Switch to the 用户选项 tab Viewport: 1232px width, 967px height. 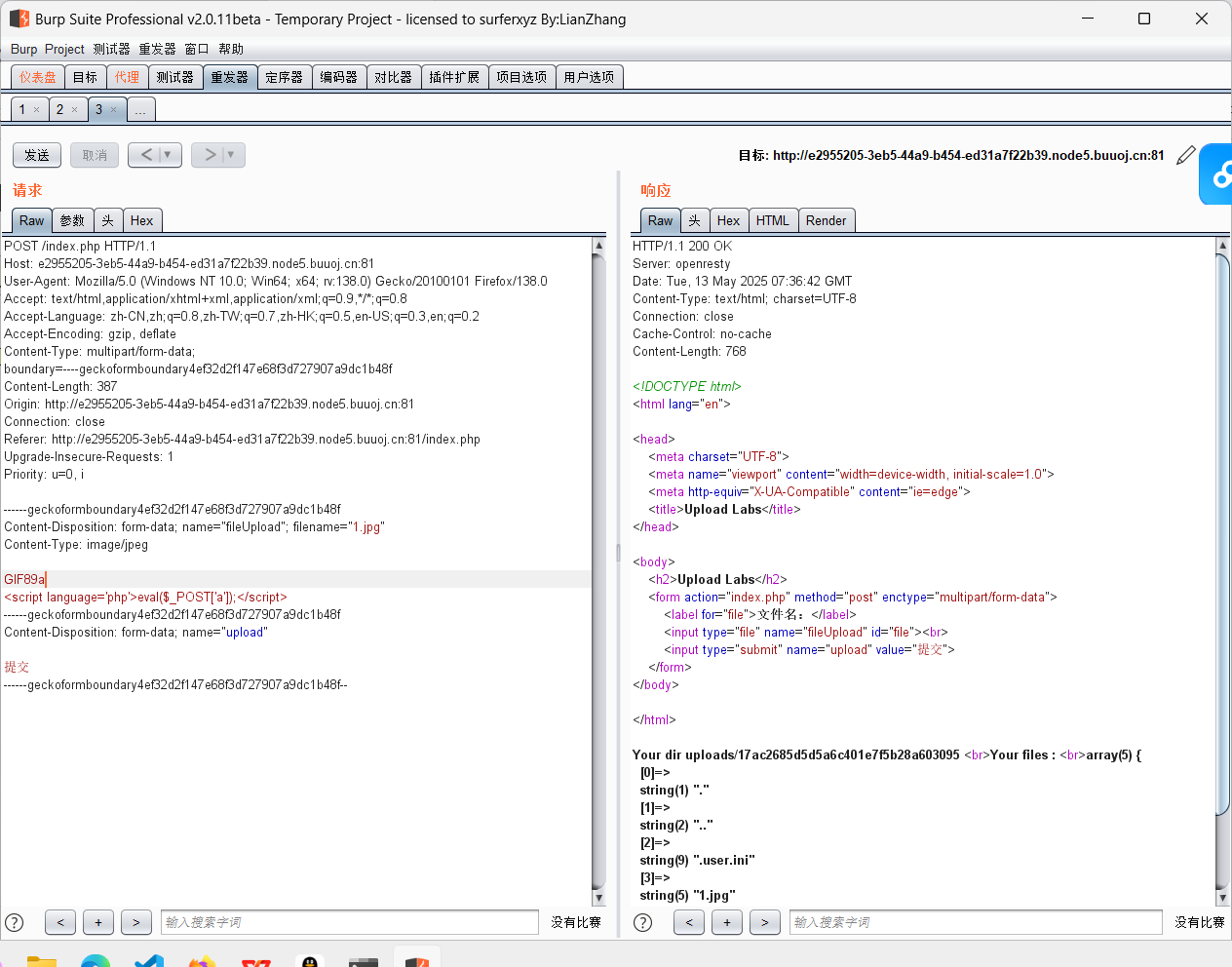pos(589,77)
